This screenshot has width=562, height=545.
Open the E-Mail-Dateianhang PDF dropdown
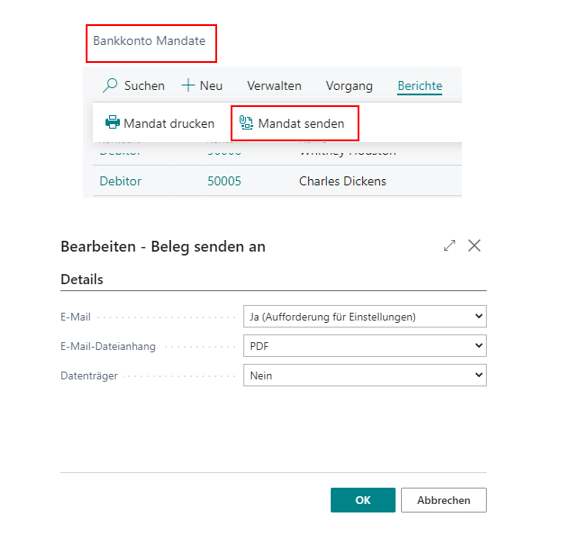365,346
